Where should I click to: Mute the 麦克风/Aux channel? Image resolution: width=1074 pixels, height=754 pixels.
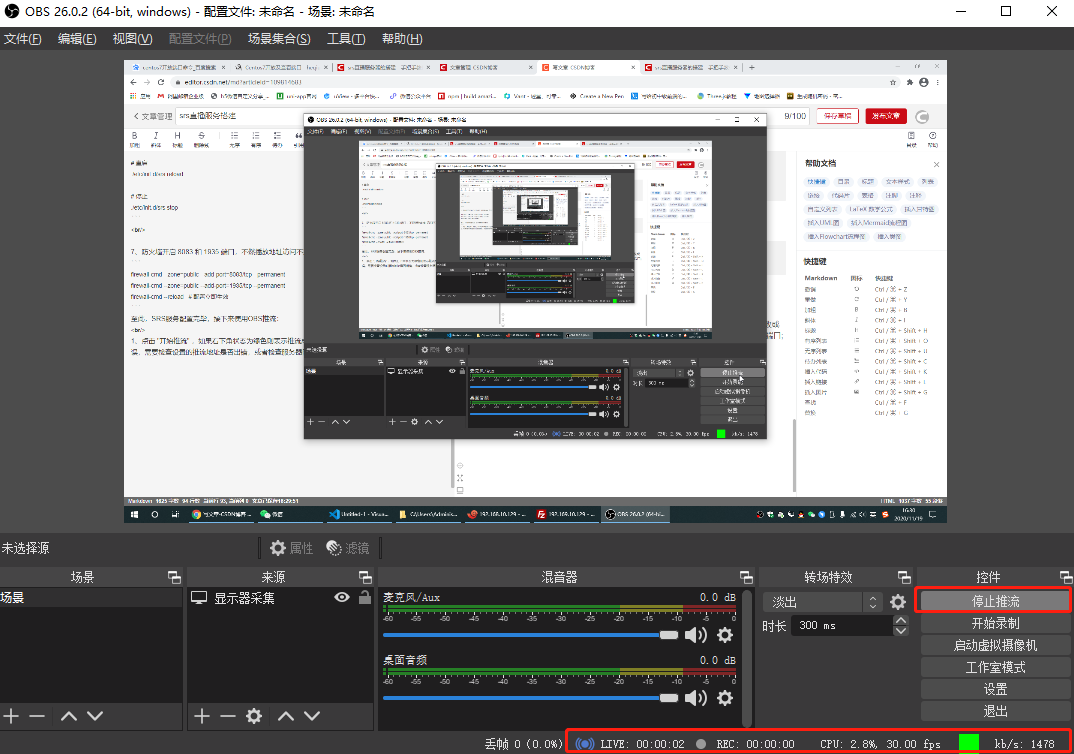696,635
